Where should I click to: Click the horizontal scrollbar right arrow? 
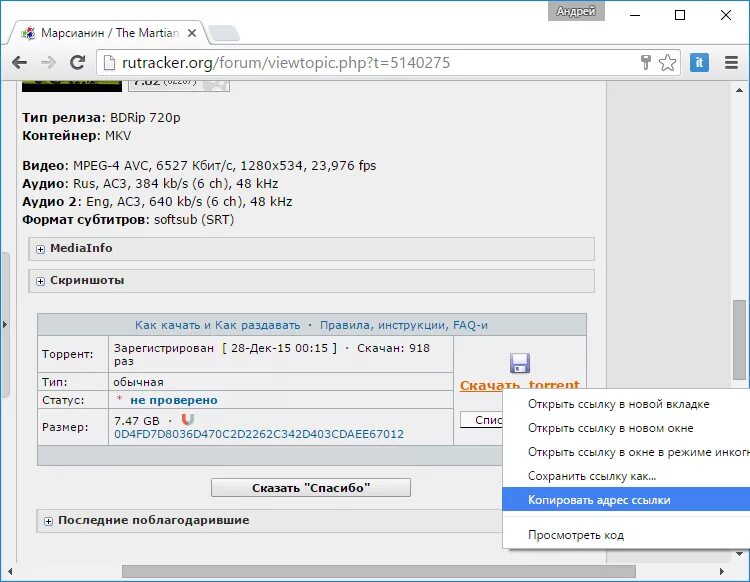[x=722, y=571]
